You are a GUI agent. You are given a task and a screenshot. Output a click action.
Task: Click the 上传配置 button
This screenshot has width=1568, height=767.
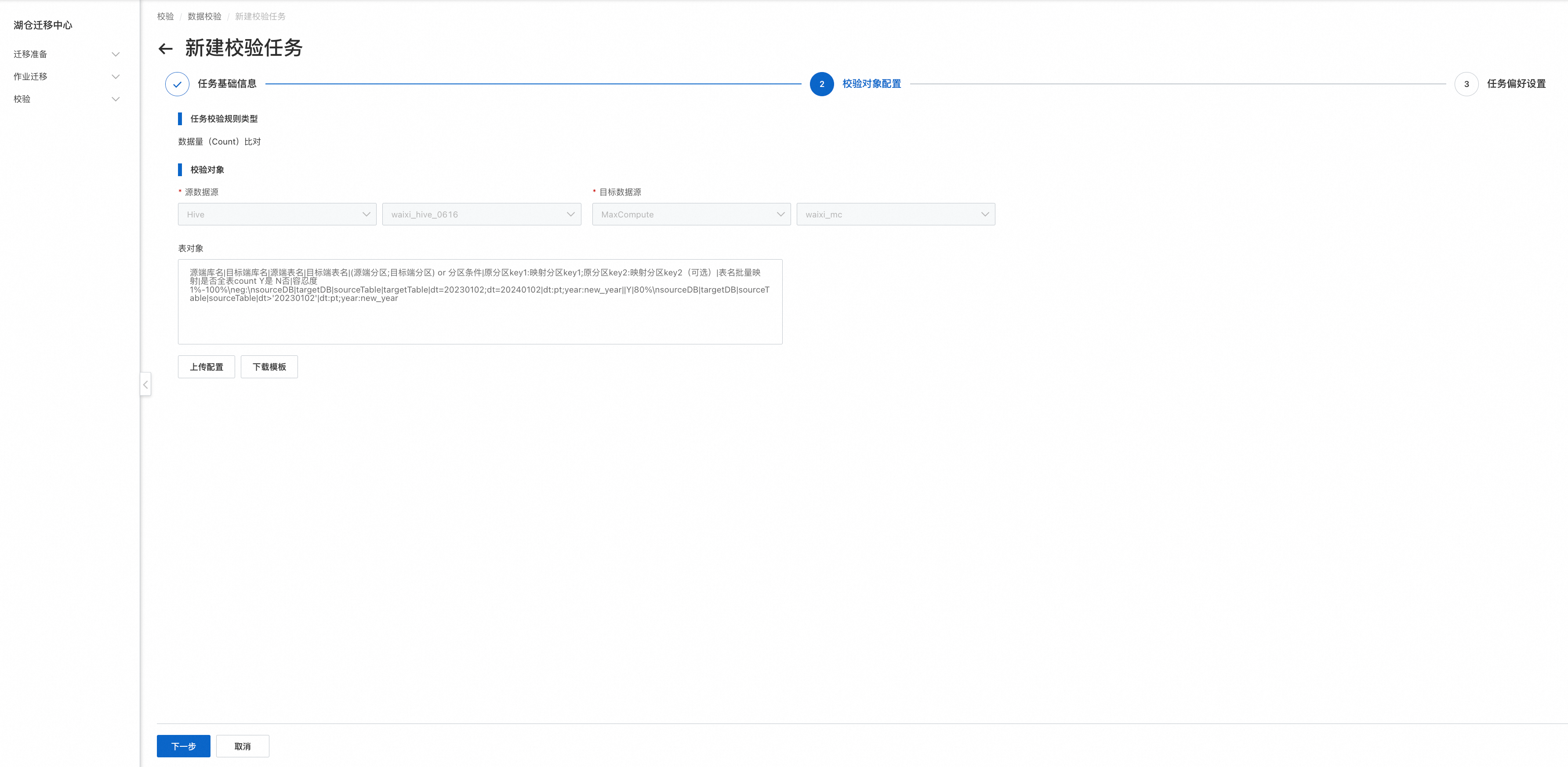tap(207, 367)
